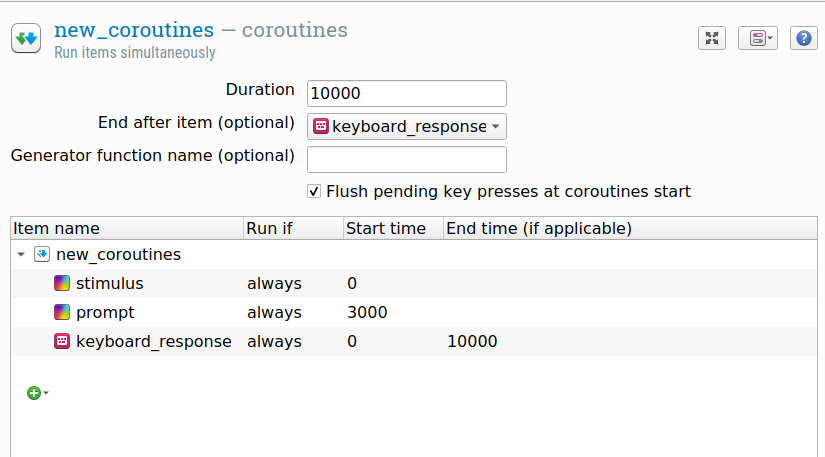Open the add item dropdown arrow
Screen dimensions: 825x457
click(46, 394)
